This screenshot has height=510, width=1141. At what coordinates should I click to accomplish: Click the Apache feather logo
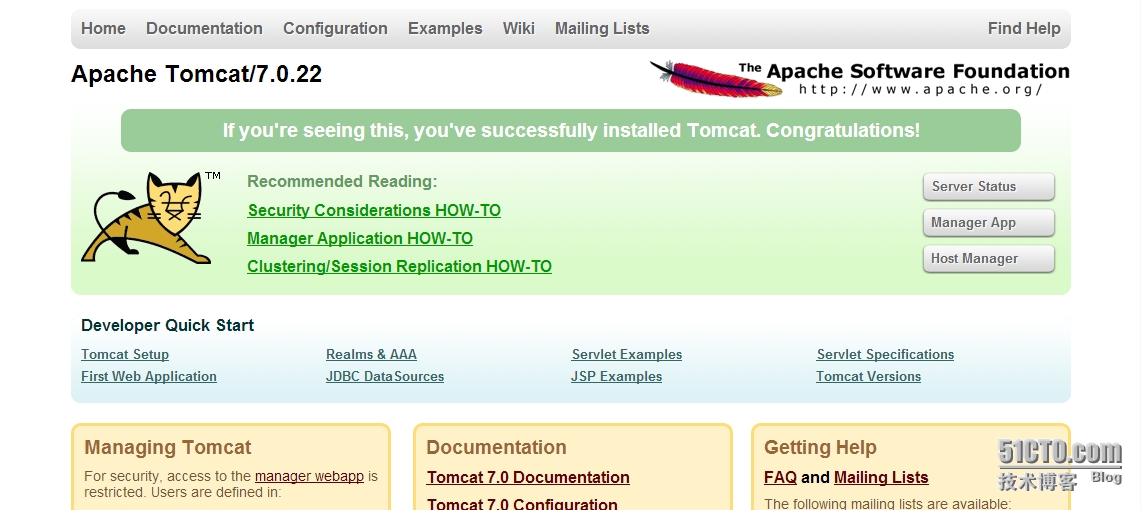(x=716, y=79)
